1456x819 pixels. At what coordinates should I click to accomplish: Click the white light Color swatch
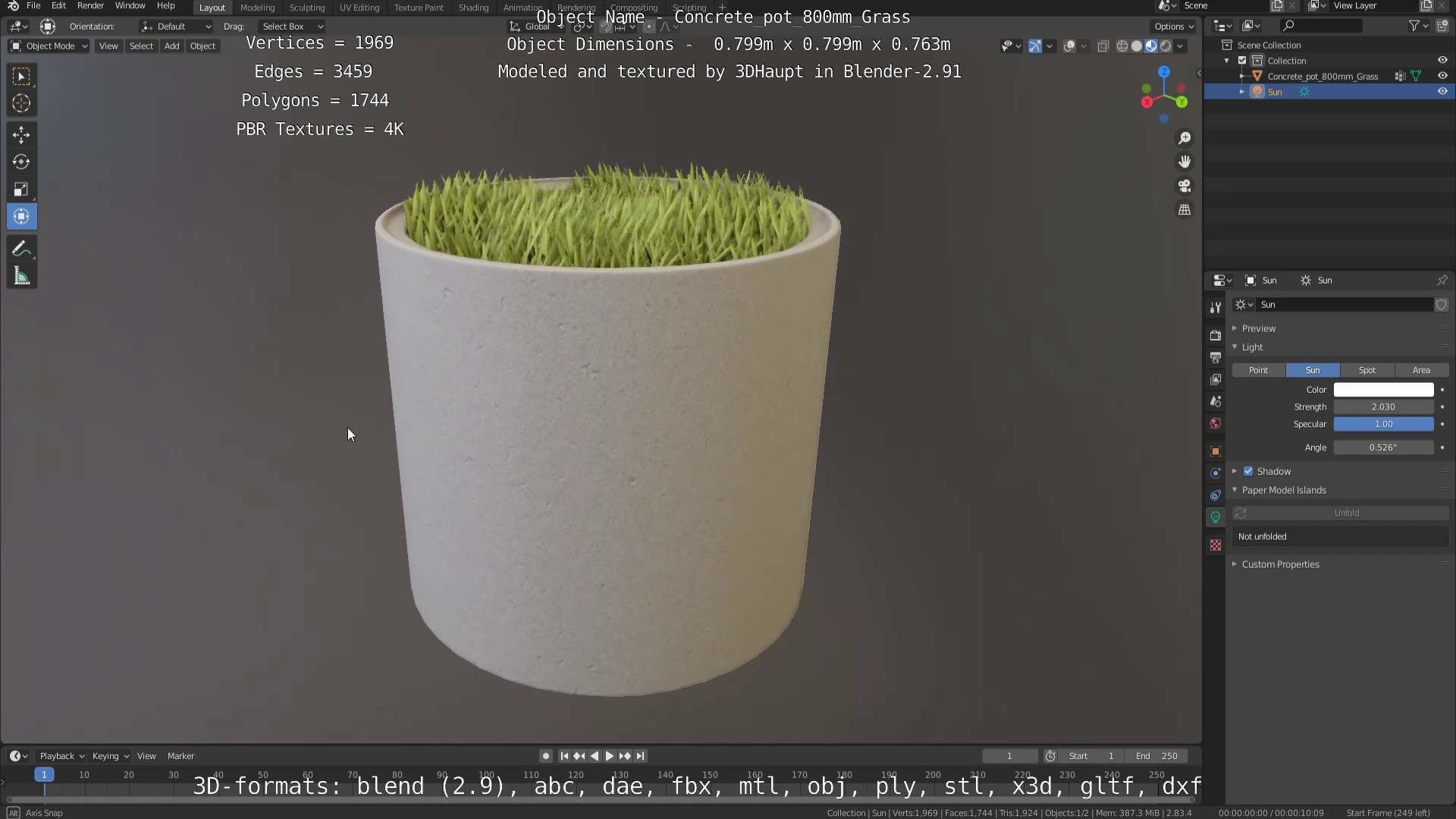(1384, 390)
